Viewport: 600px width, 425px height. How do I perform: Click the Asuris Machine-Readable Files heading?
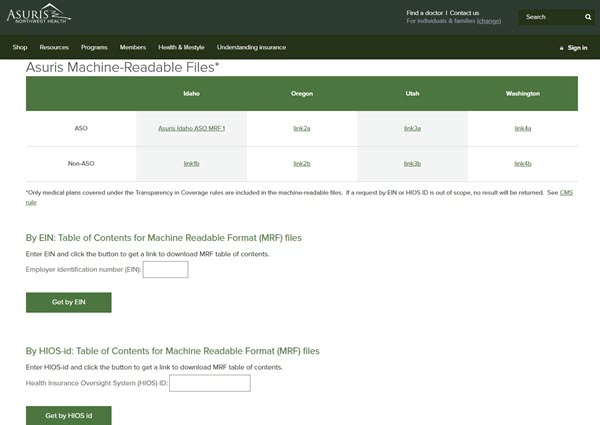point(122,67)
